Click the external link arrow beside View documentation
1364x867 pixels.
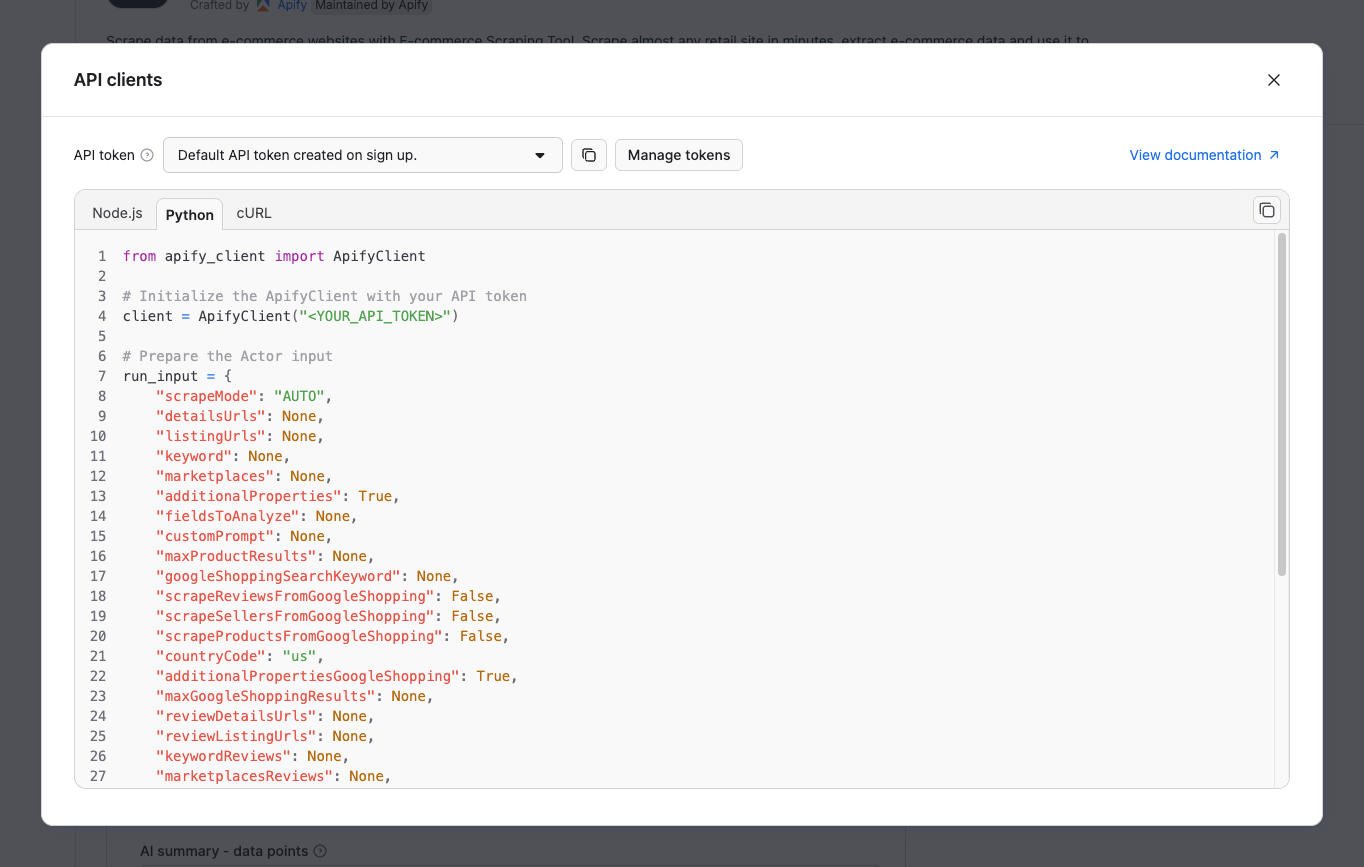pyautogui.click(x=1275, y=155)
